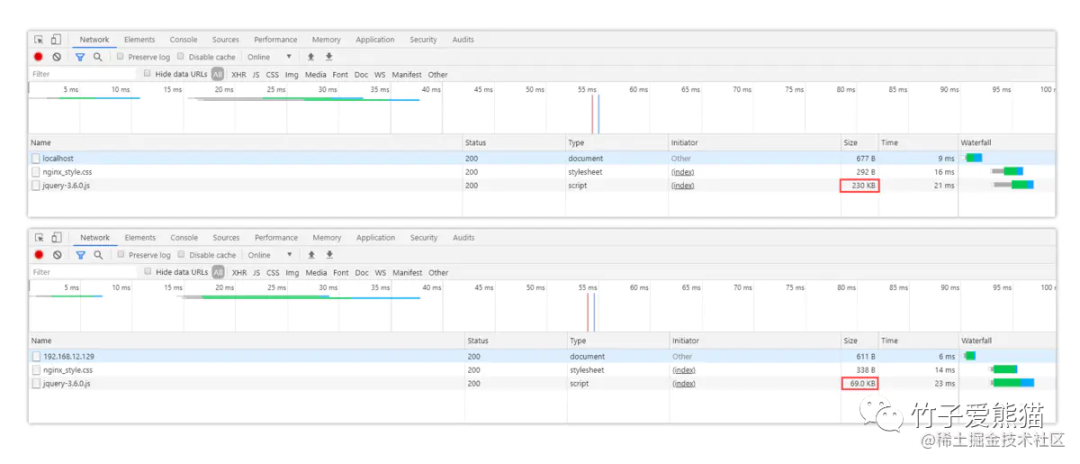The image size is (1080, 464).
Task: Open the Memory tab in the localhost panel
Action: [x=326, y=40]
